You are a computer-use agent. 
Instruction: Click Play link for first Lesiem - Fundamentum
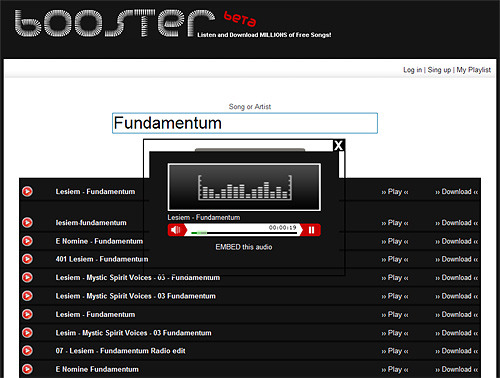[395, 192]
